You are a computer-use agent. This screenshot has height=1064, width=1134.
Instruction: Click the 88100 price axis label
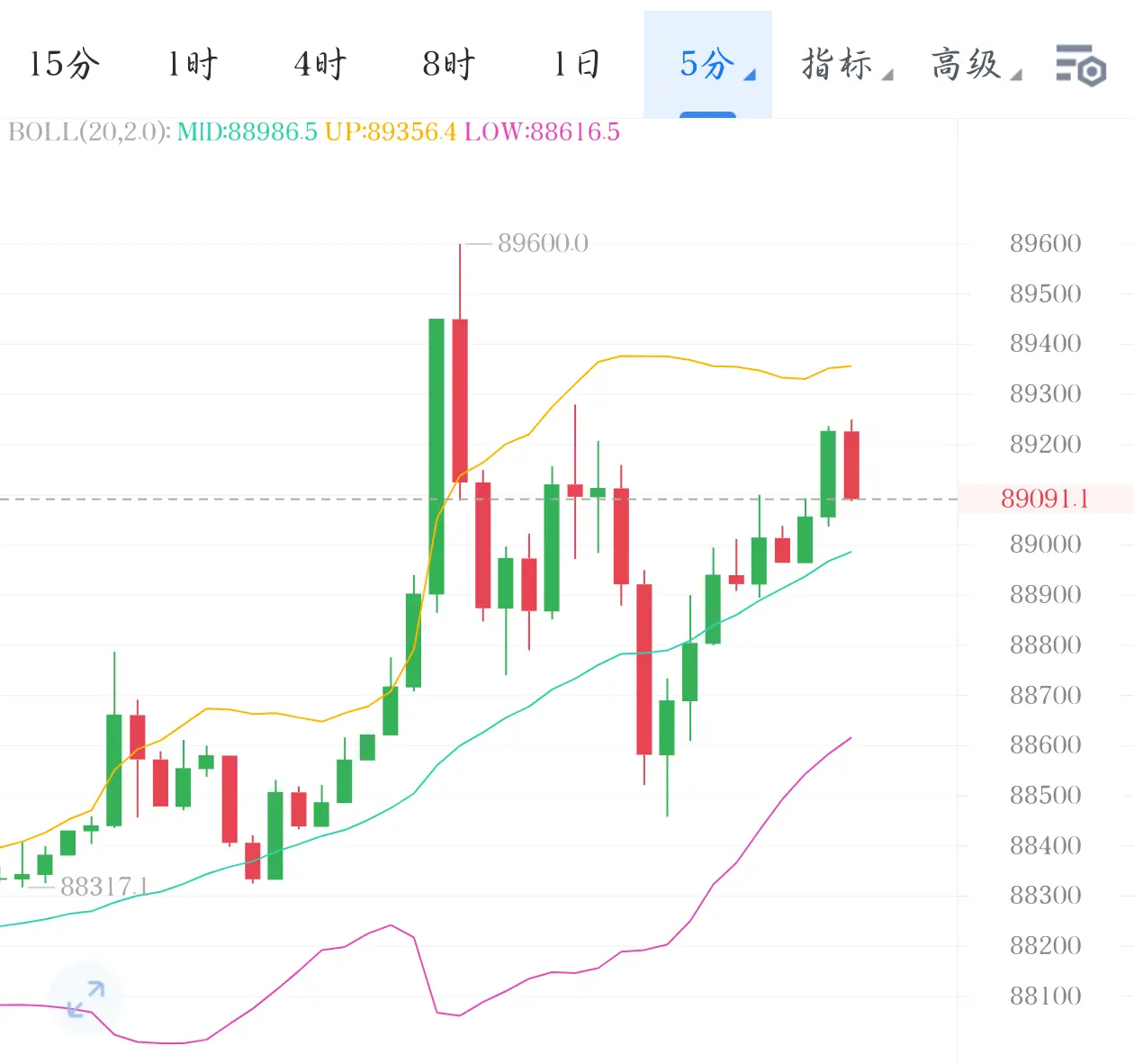pos(1045,996)
